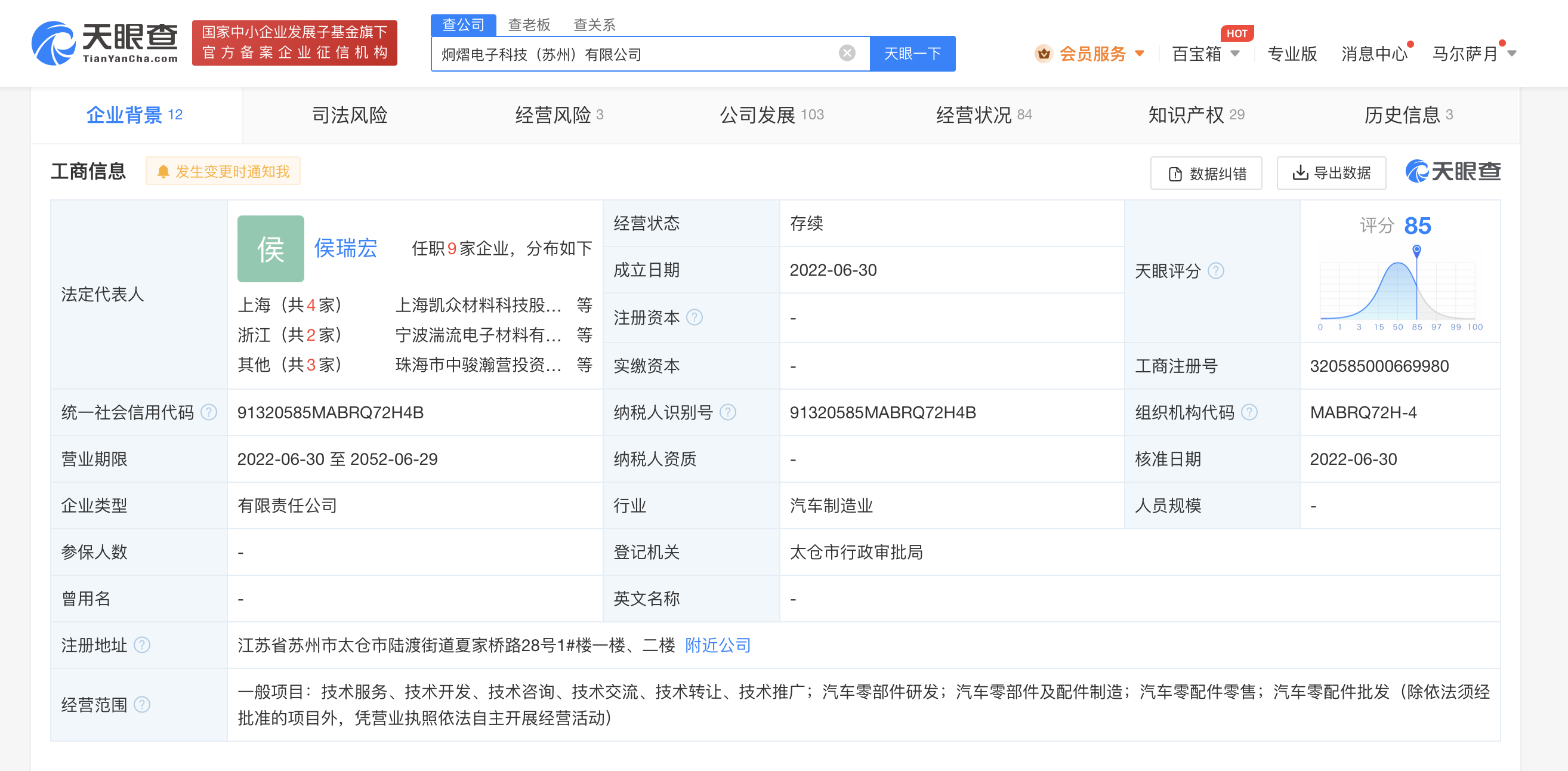
Task: Open 消息中心 in the top bar
Action: (x=1375, y=54)
